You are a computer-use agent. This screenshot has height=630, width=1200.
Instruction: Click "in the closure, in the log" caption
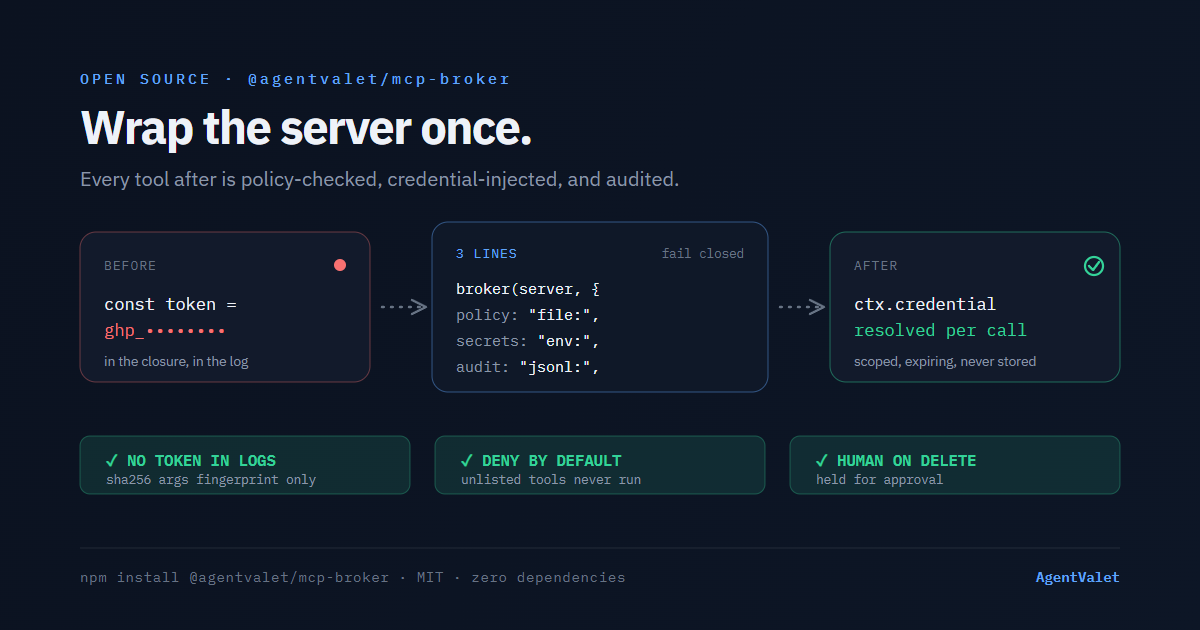[176, 361]
